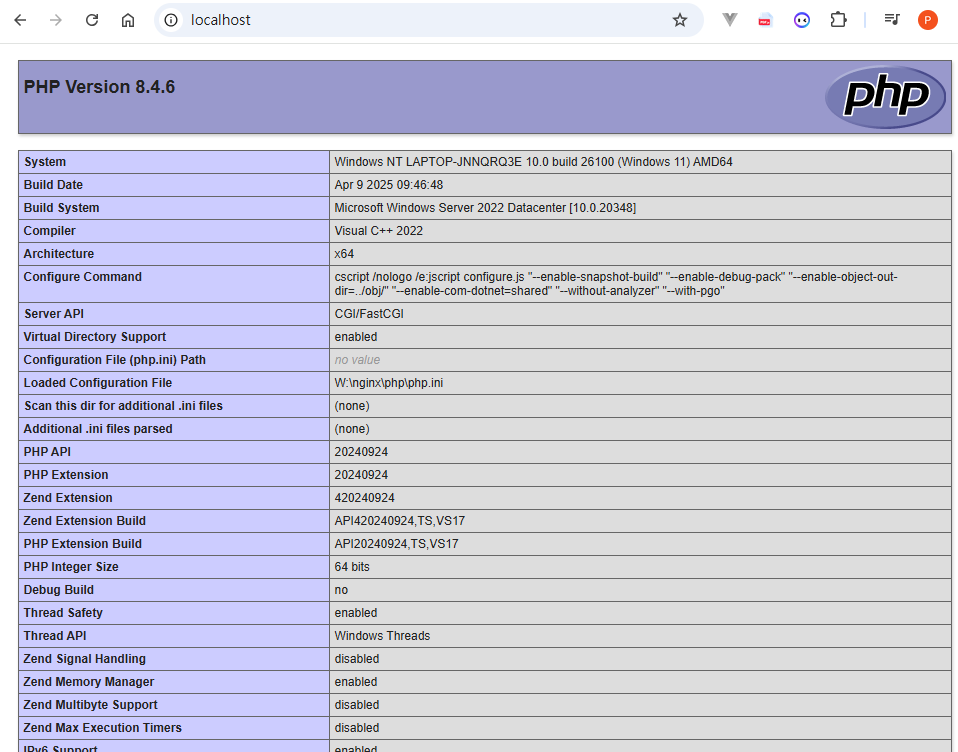Click the PHP Extension label
The height and width of the screenshot is (752, 958).
pyautogui.click(x=66, y=475)
